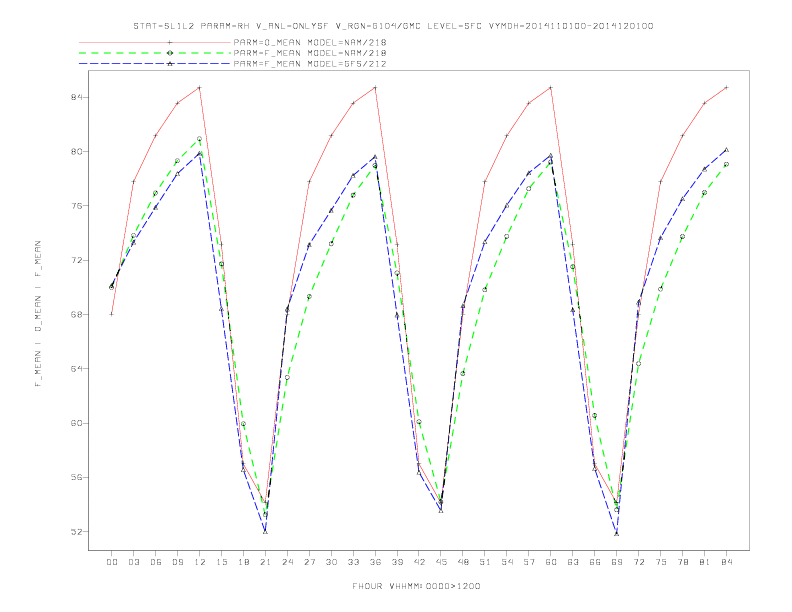Viewport: 792px width, 612px height.
Task: Click y-axis tick value 80
Action: click(77, 151)
